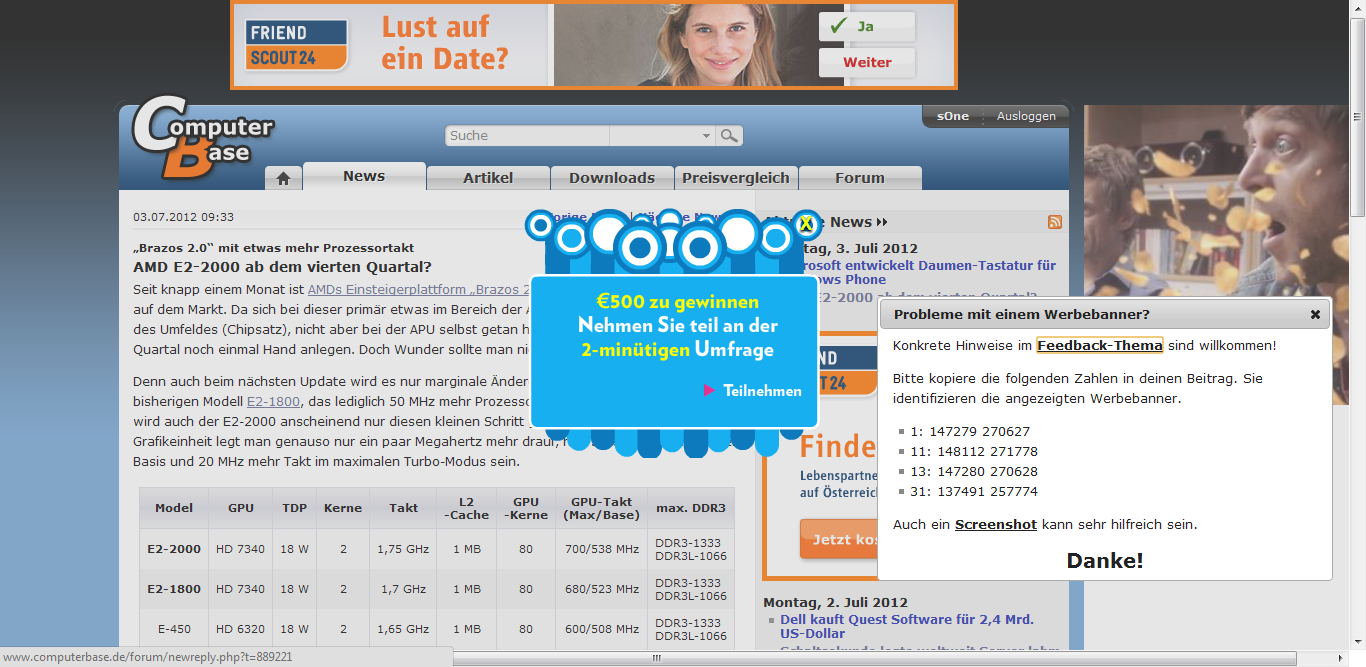Click the E2-1800 table row label
The width and height of the screenshot is (1366, 667).
click(174, 589)
